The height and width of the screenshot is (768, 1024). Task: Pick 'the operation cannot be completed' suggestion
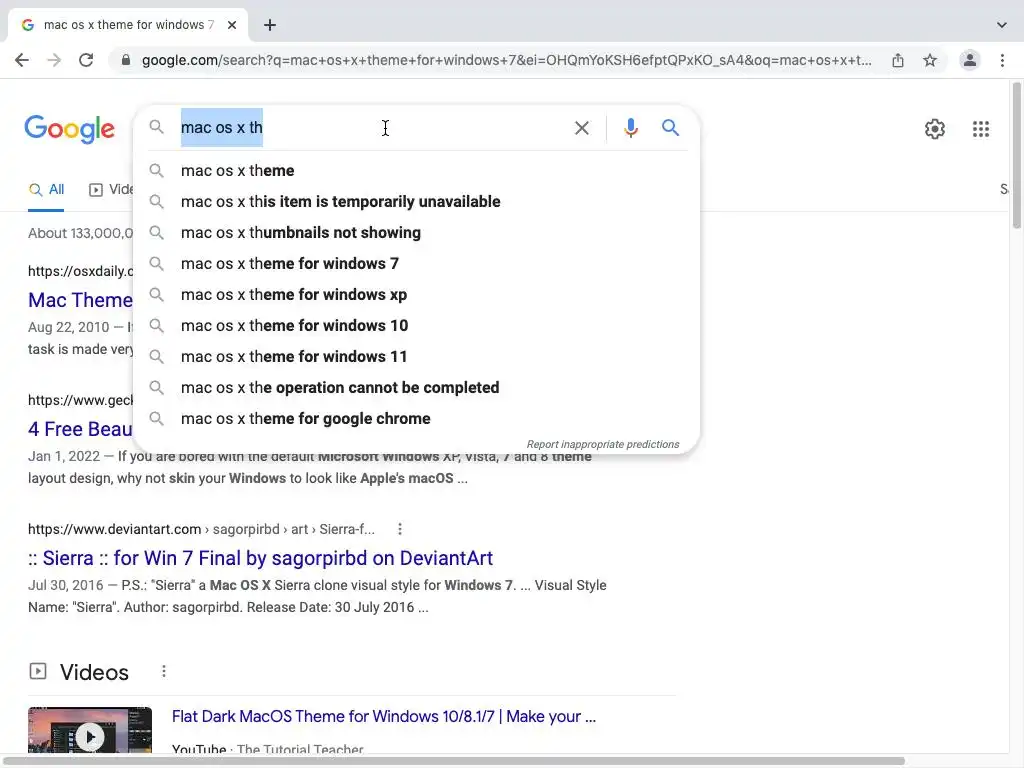coord(417,388)
